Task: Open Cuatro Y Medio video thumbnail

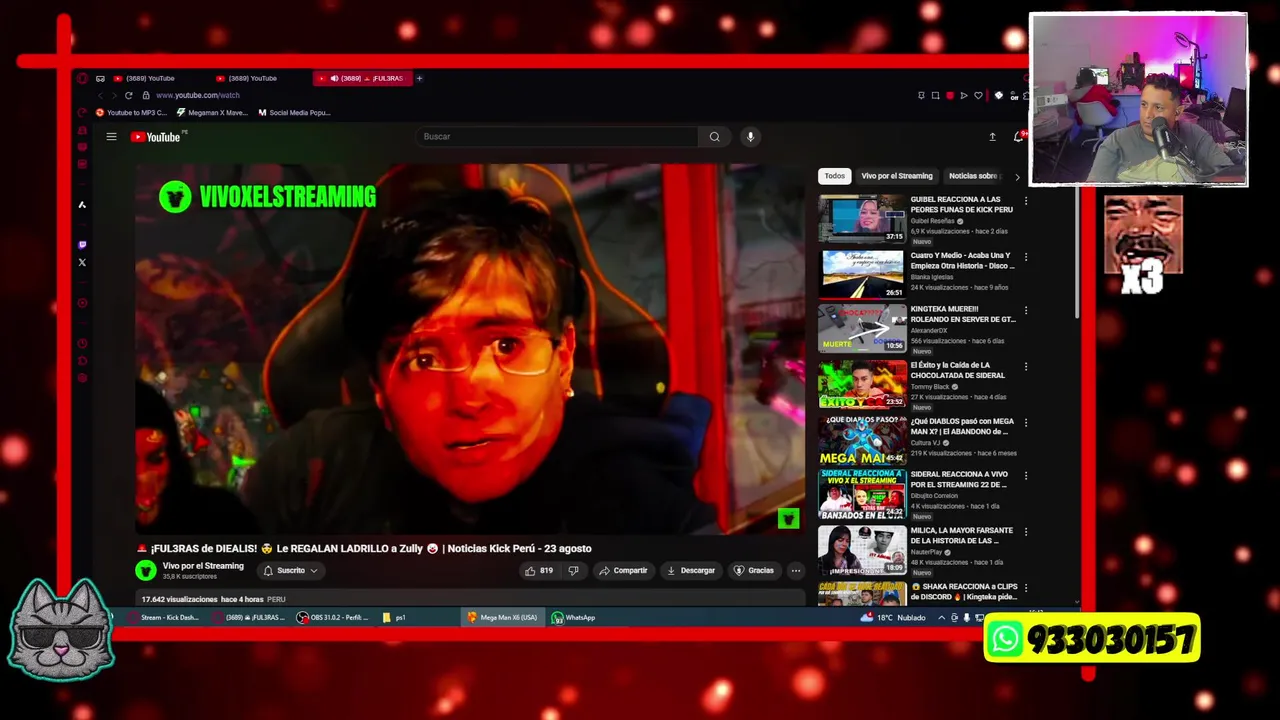Action: tap(862, 274)
